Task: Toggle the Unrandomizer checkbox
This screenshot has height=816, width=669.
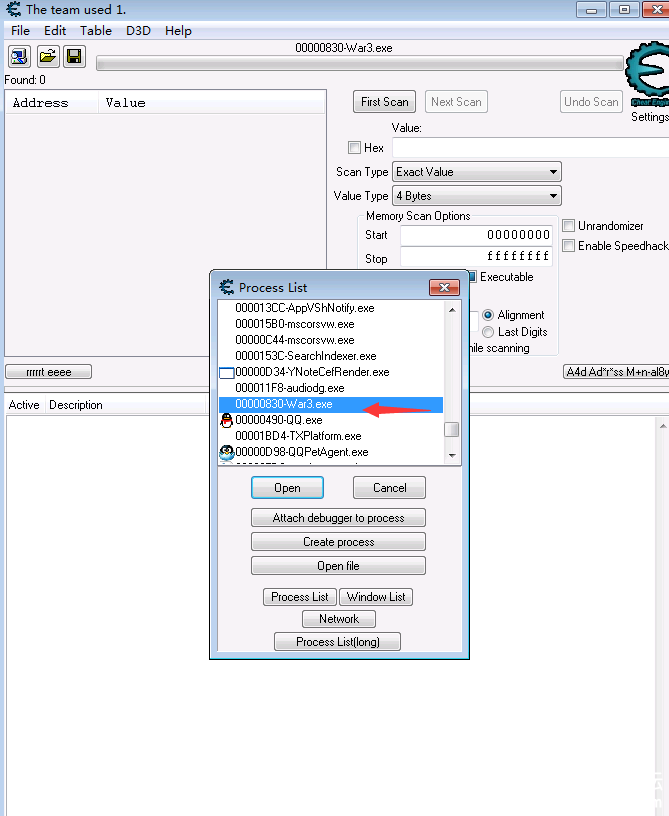Action: point(569,226)
